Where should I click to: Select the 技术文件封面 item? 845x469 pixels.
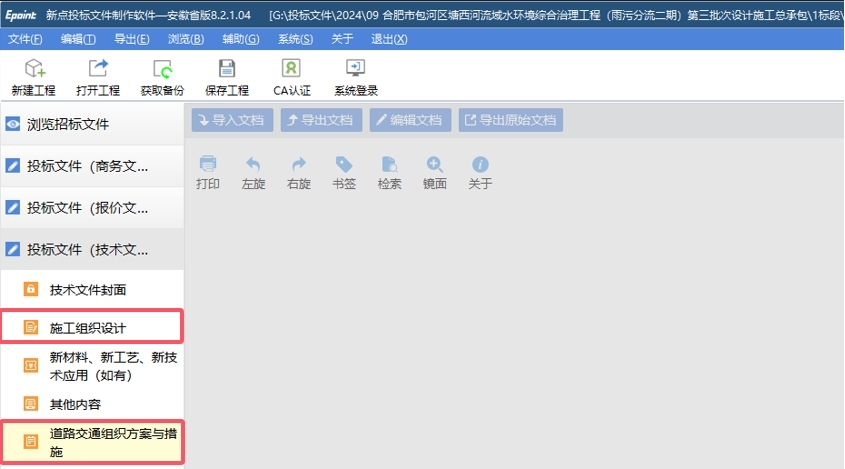pos(92,289)
